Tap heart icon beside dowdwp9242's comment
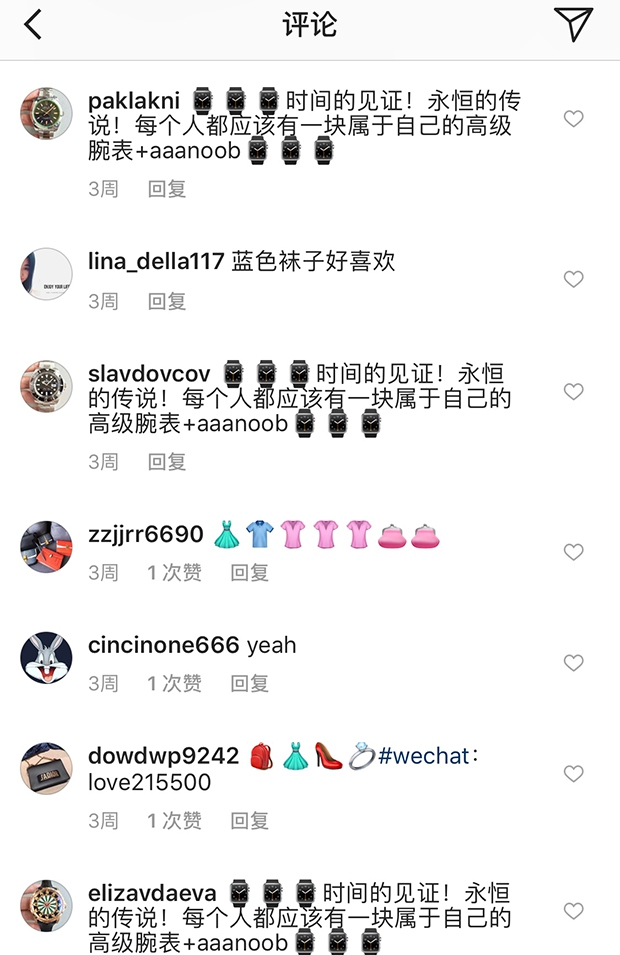Viewport: 620px width, 955px height. tap(574, 774)
